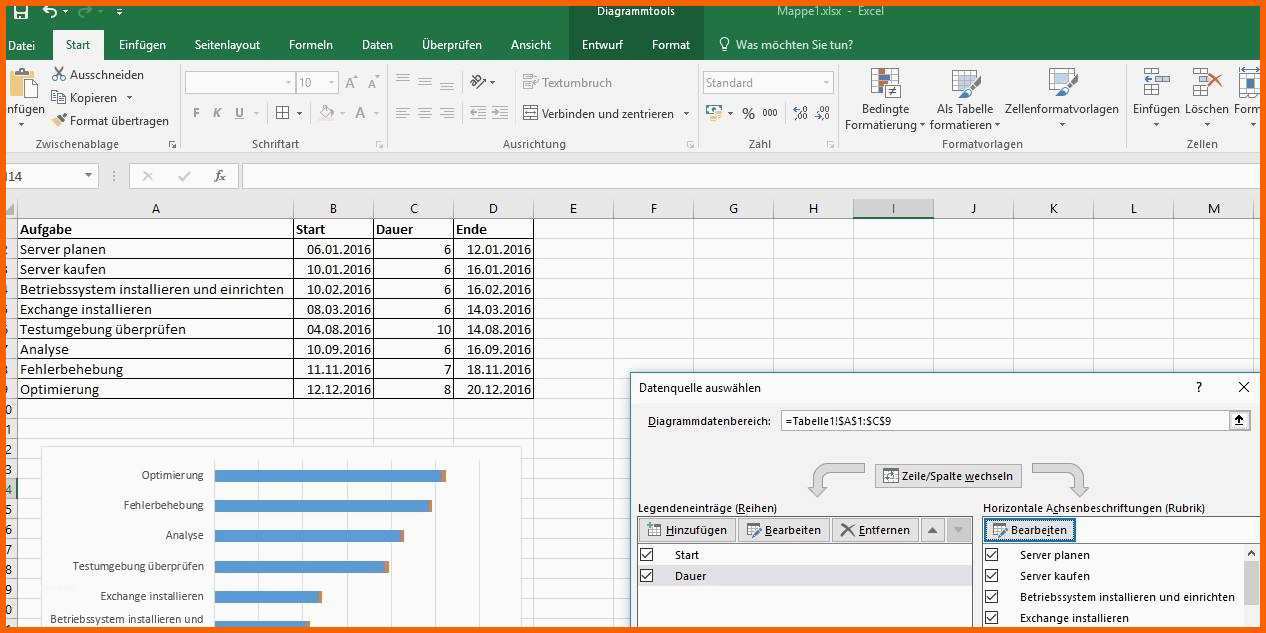Decrease the cell indent
The height and width of the screenshot is (633, 1266).
point(477,114)
